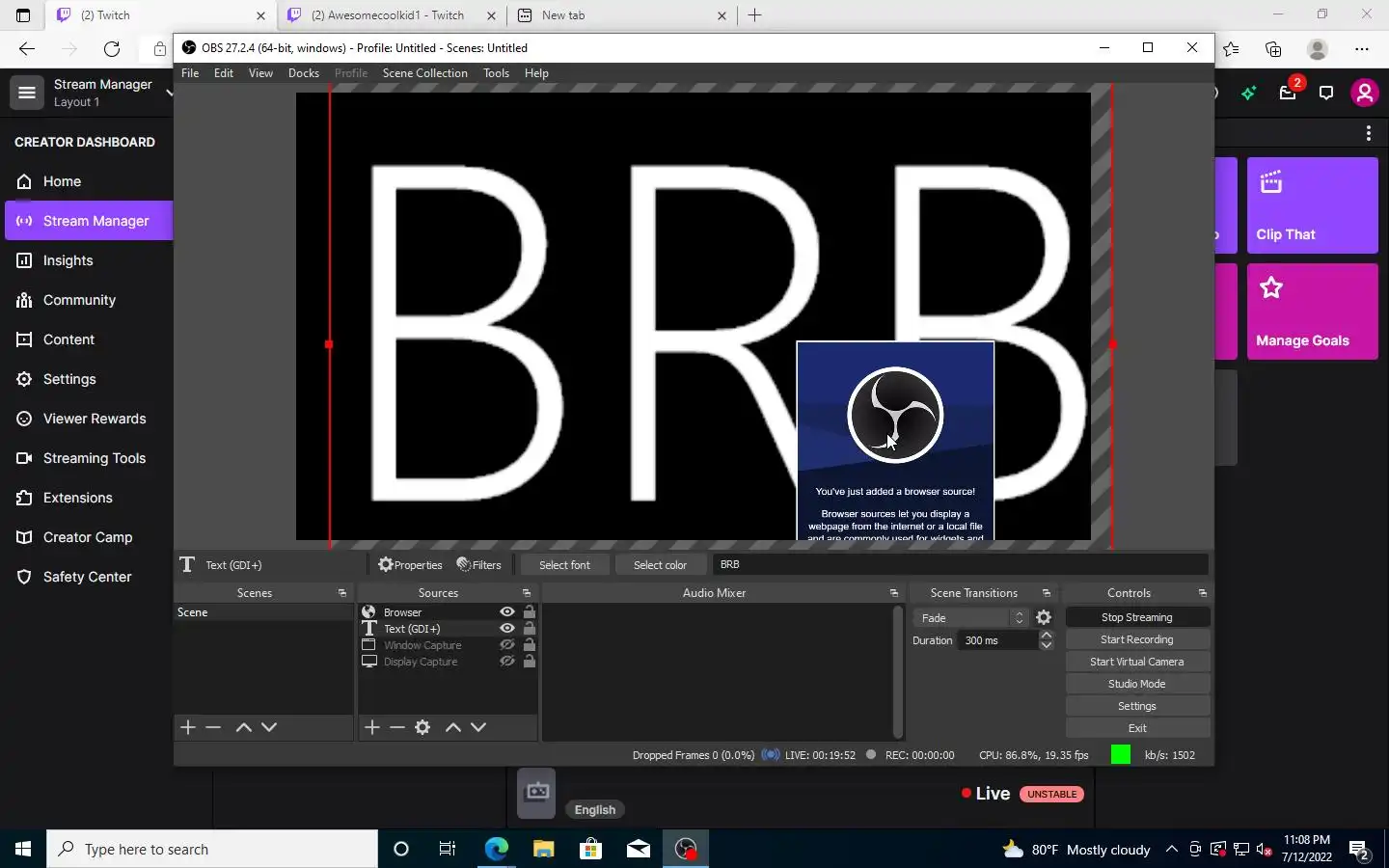
Task: Pop out the Controls dock
Action: [x=1203, y=593]
